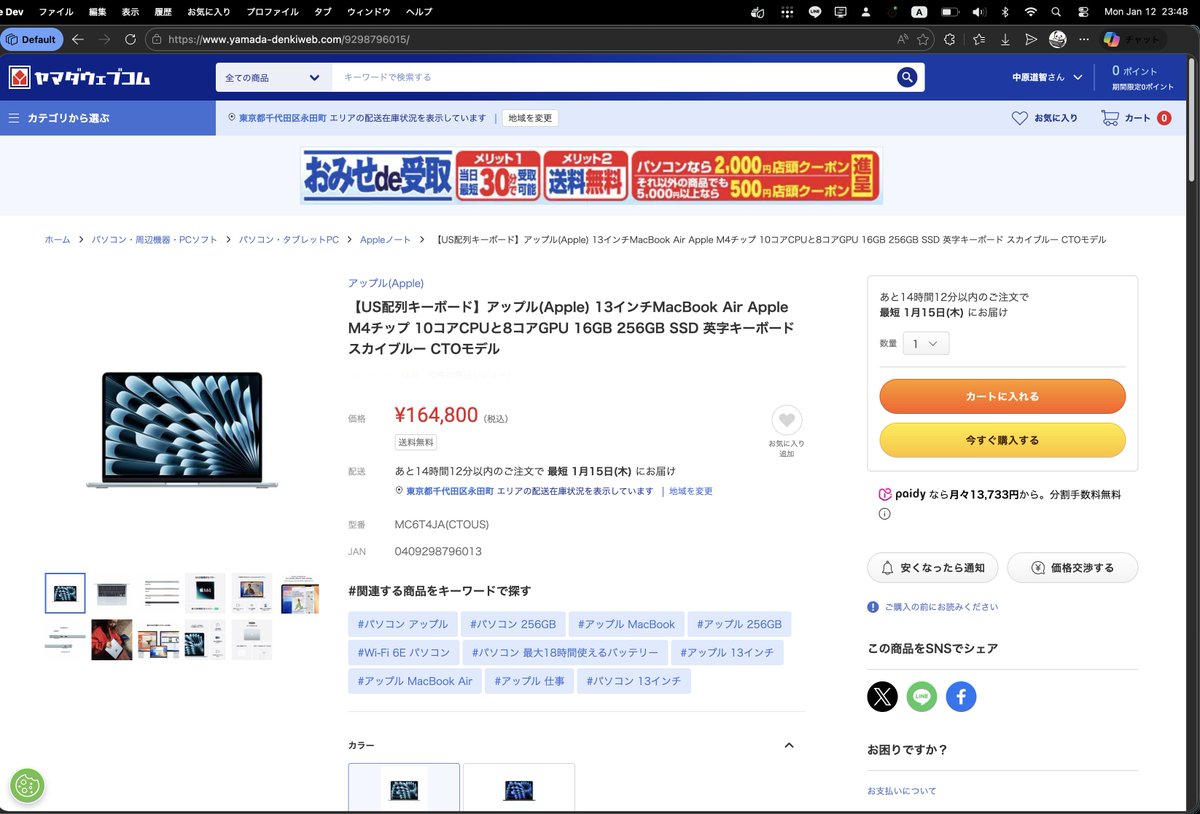Image resolution: width=1200 pixels, height=814 pixels.
Task: Share on X with the X icon
Action: (x=882, y=697)
